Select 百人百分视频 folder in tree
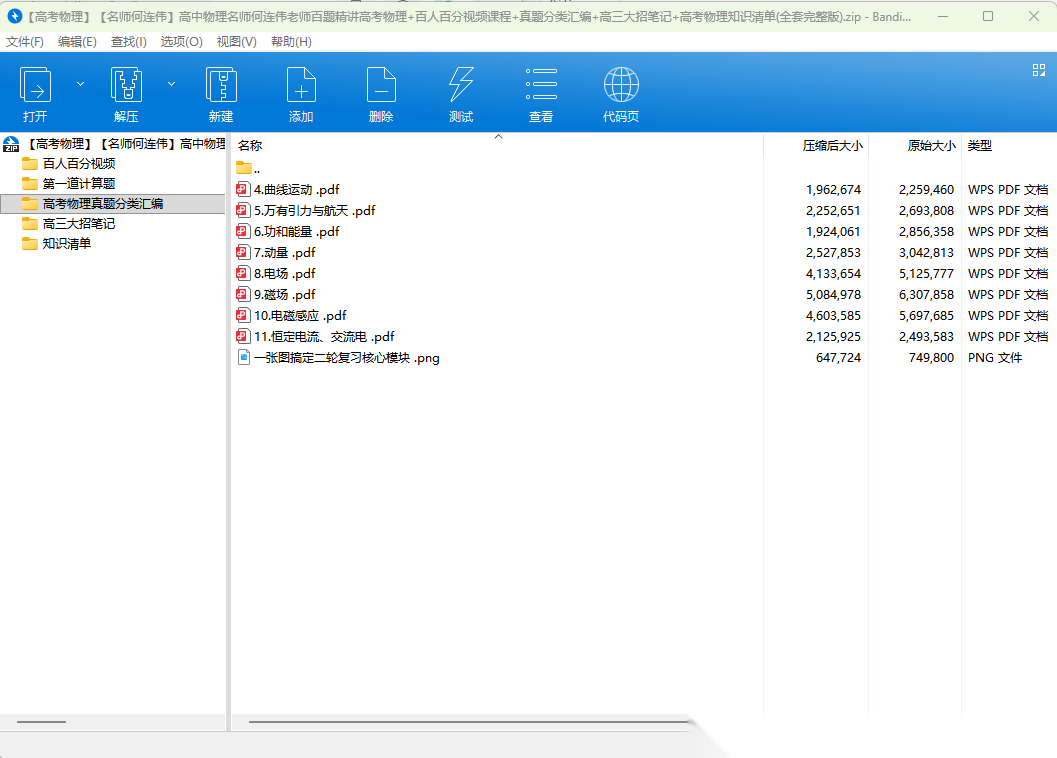Screen dimensions: 1057x758 pos(78,163)
